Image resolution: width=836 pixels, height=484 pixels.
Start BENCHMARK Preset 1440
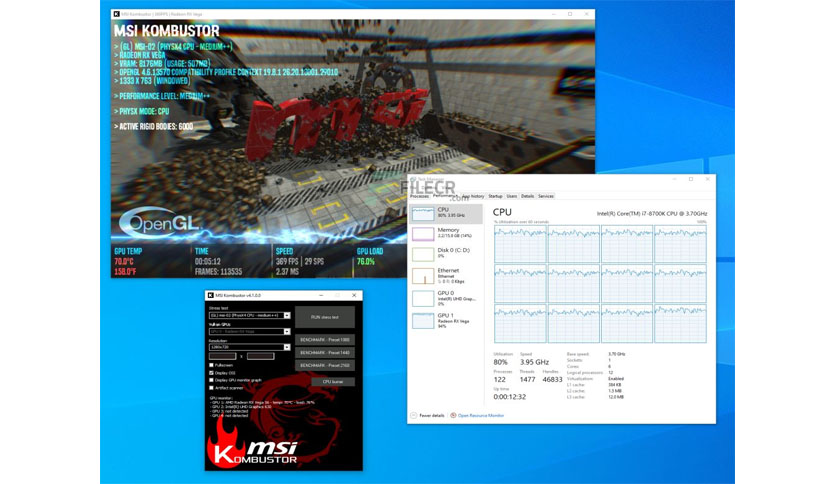pyautogui.click(x=325, y=352)
